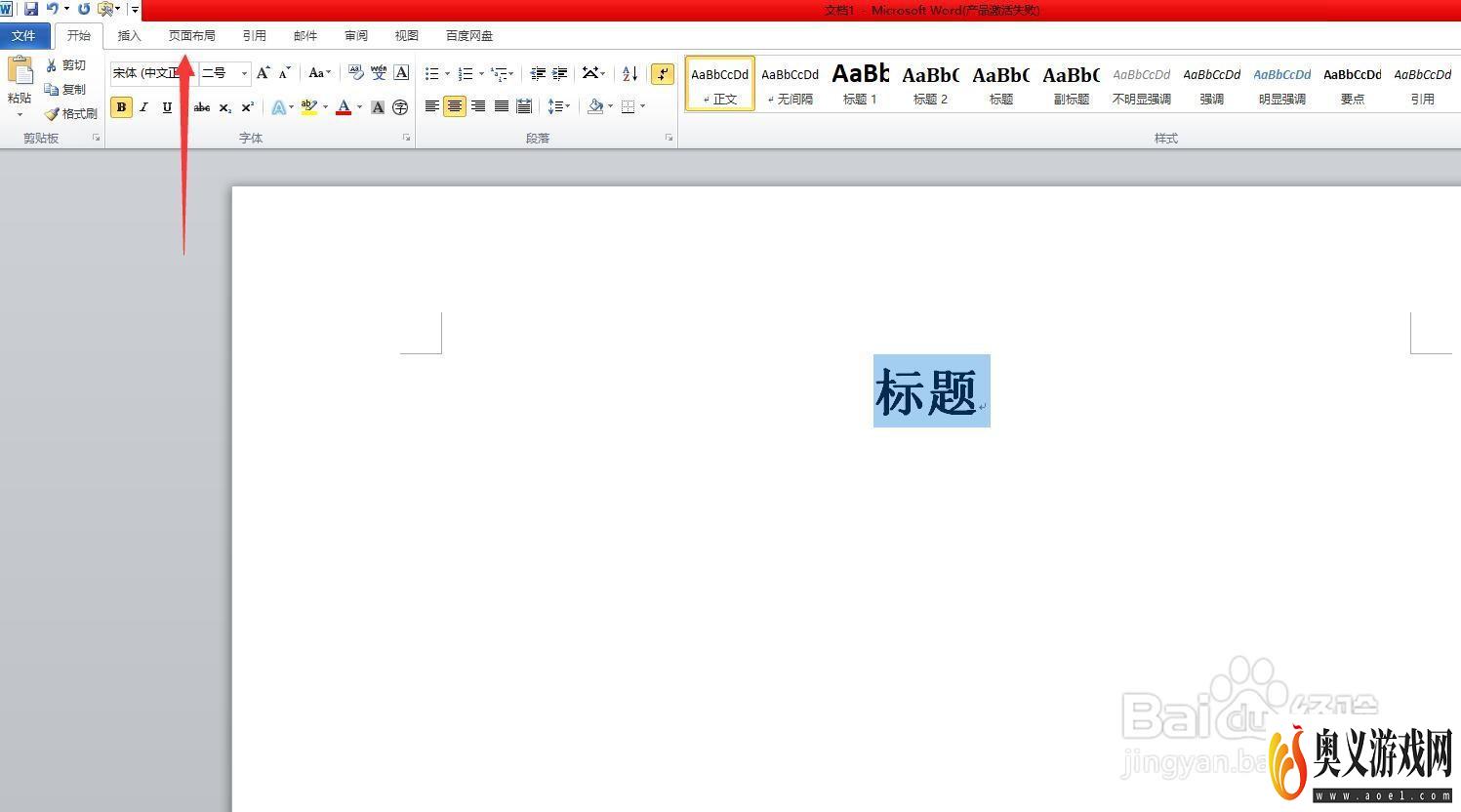Apply the 正文 (Normal) style
The image size is (1461, 812).
[720, 84]
